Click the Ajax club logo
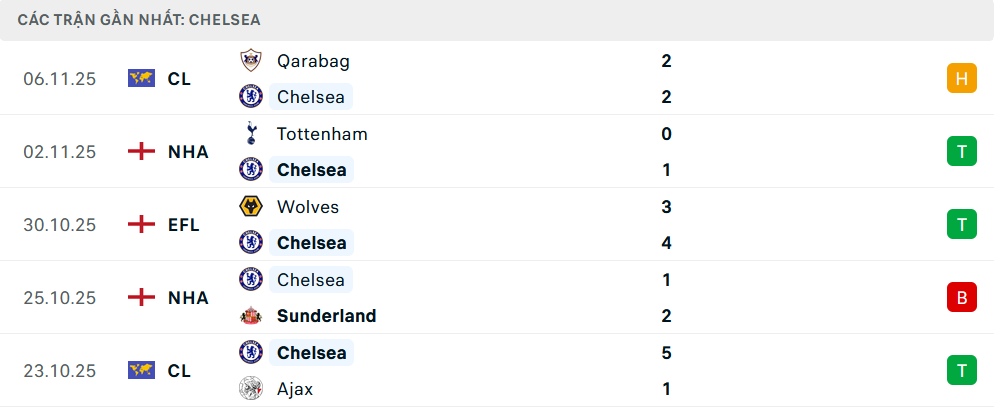Screen dimensions: 997x407 [x=250, y=389]
